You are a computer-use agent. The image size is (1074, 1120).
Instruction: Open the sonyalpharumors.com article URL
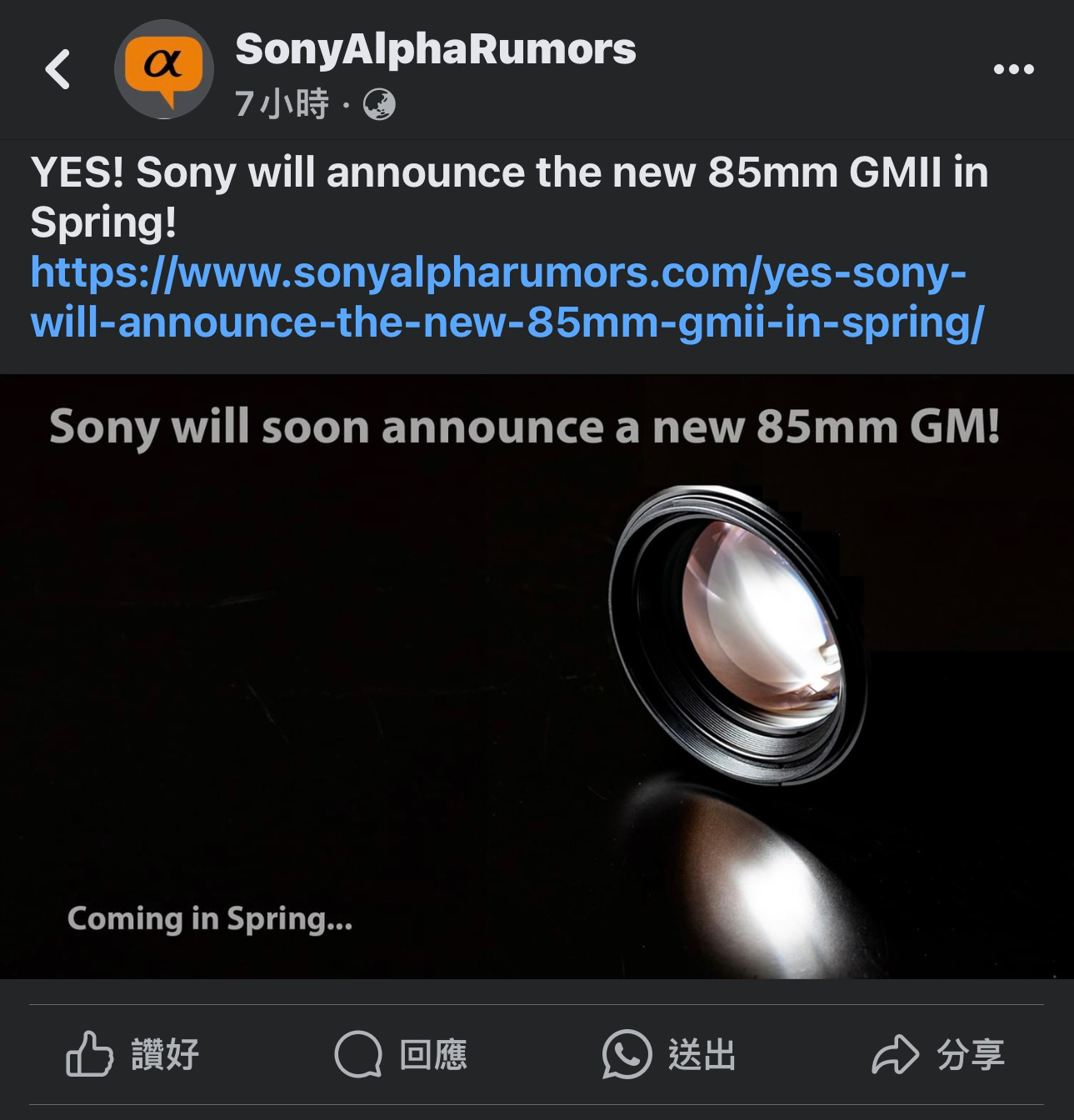point(507,297)
